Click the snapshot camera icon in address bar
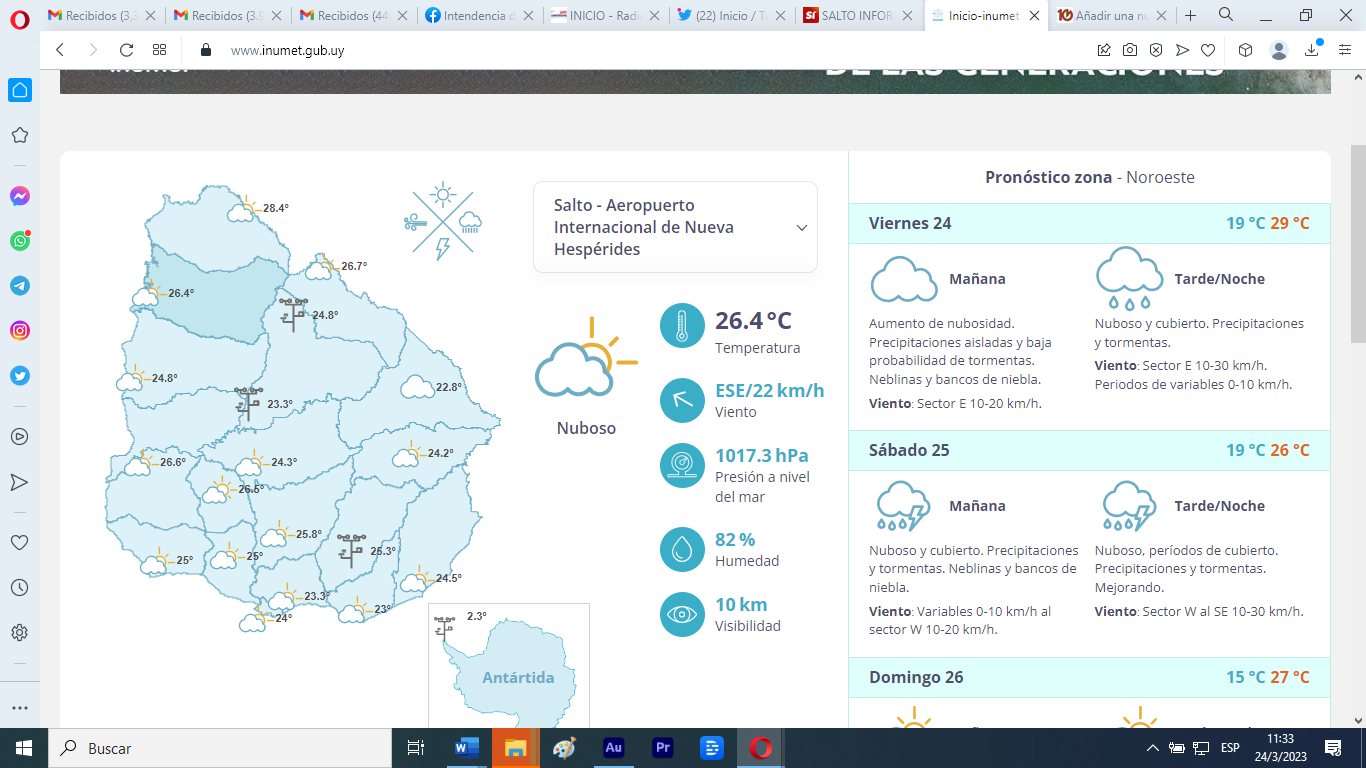 click(1129, 50)
